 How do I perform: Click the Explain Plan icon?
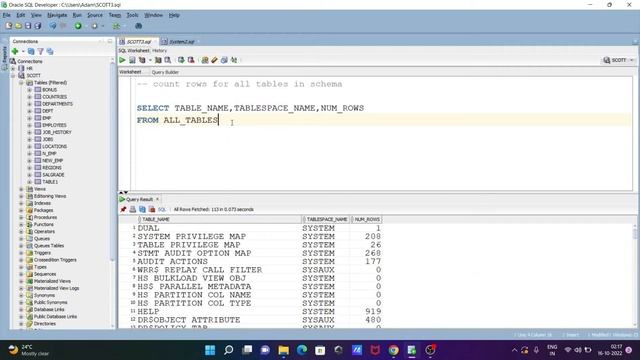(142, 60)
